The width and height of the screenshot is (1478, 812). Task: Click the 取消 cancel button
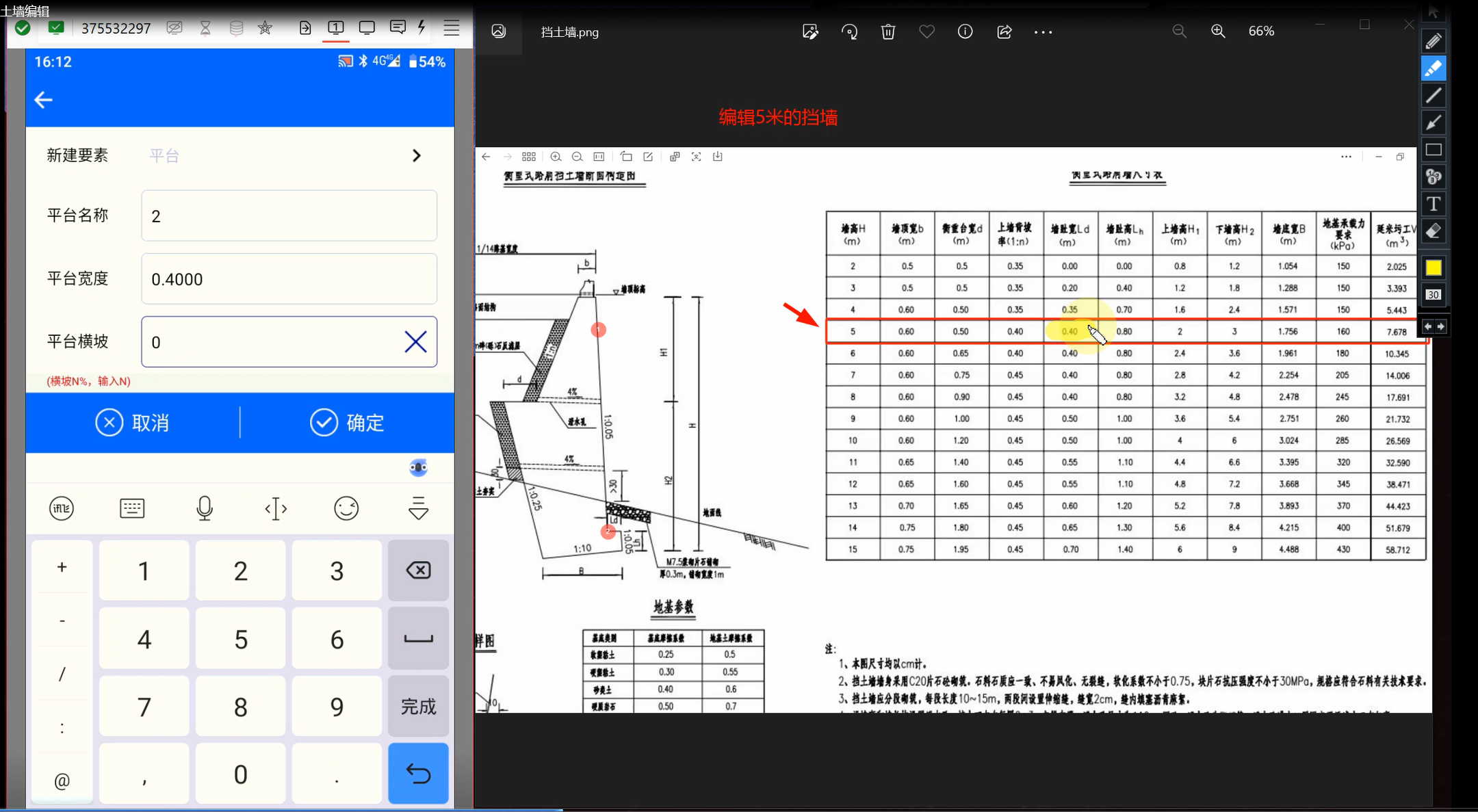coord(133,423)
